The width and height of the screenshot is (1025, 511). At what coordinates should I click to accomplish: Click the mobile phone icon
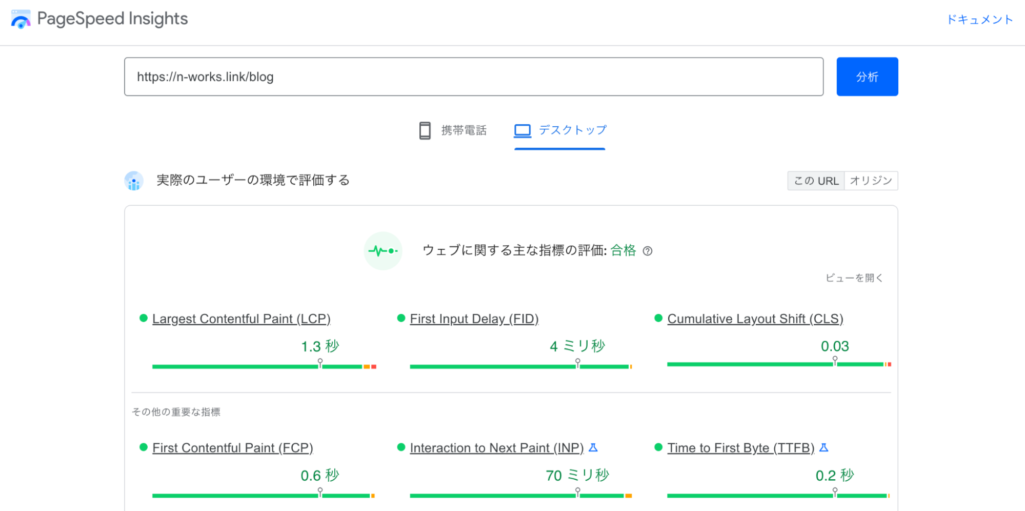coord(425,130)
